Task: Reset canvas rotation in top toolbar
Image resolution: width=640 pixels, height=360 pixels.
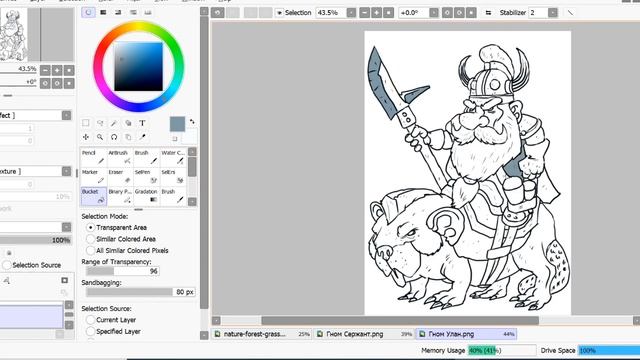Action: click(471, 13)
